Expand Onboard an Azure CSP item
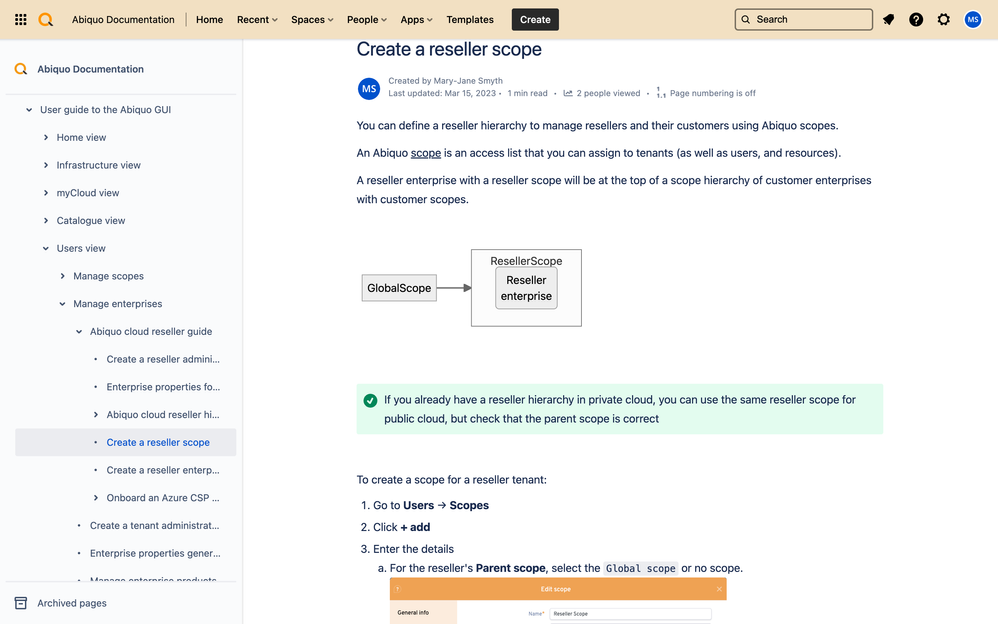Image resolution: width=998 pixels, height=624 pixels. [x=95, y=498]
